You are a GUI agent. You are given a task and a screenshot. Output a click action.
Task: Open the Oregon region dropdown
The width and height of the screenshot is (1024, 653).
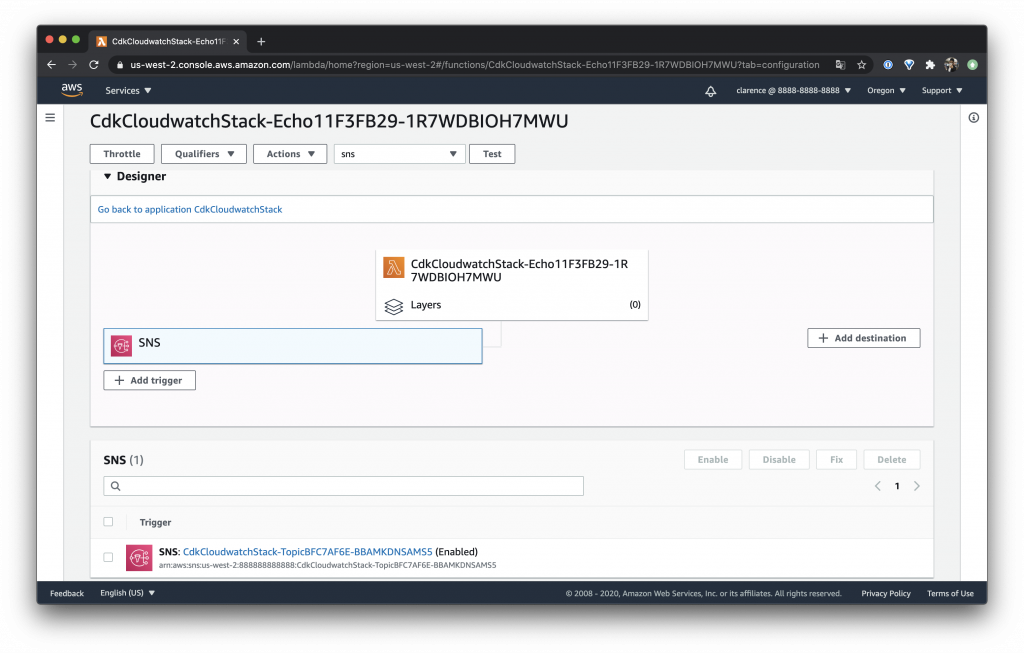(886, 91)
